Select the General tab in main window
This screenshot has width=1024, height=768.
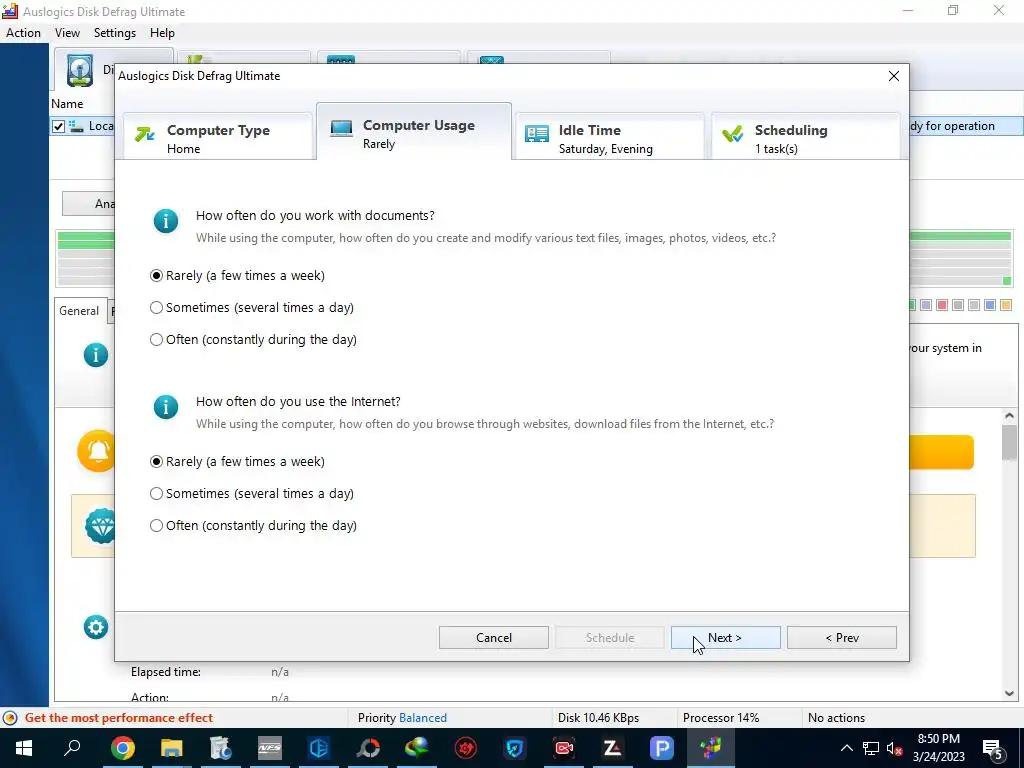pyautogui.click(x=79, y=311)
